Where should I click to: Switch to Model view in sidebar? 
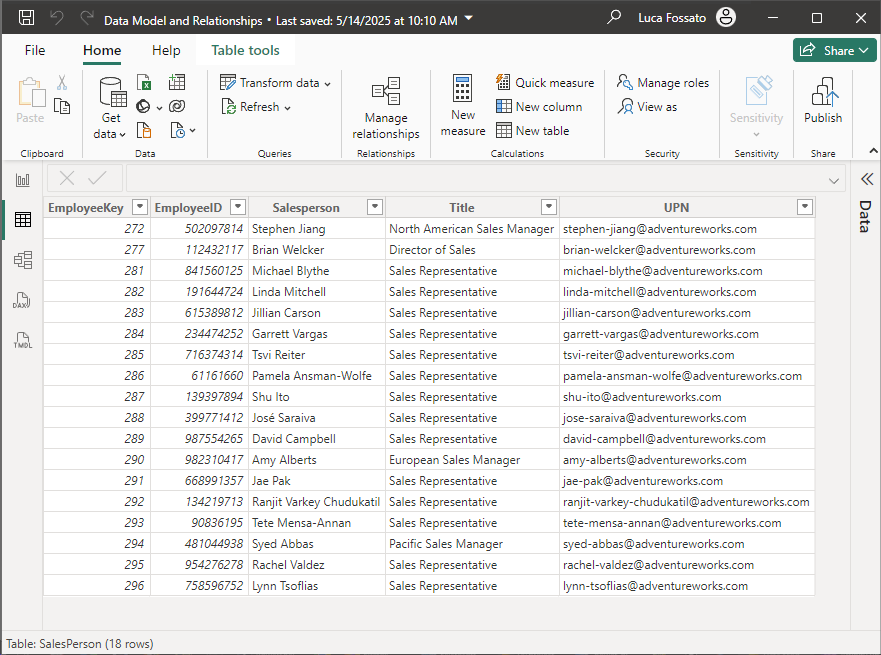tap(23, 260)
